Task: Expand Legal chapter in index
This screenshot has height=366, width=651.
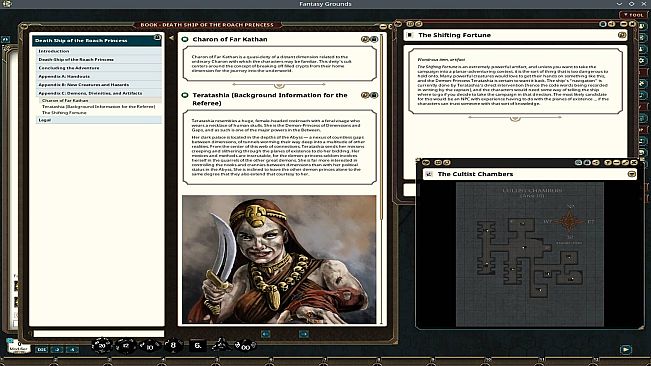Action: (99, 120)
